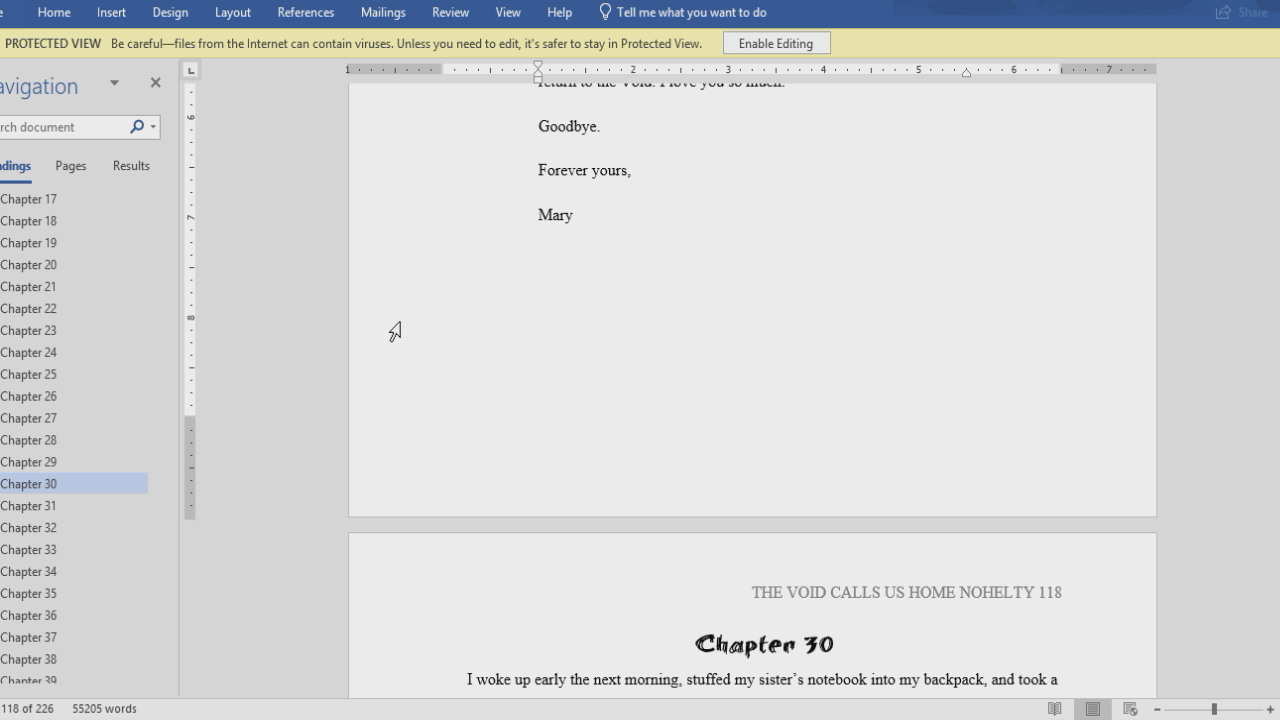The width and height of the screenshot is (1280, 720).
Task: Switch to Headings tab in Navigation
Action: point(15,166)
